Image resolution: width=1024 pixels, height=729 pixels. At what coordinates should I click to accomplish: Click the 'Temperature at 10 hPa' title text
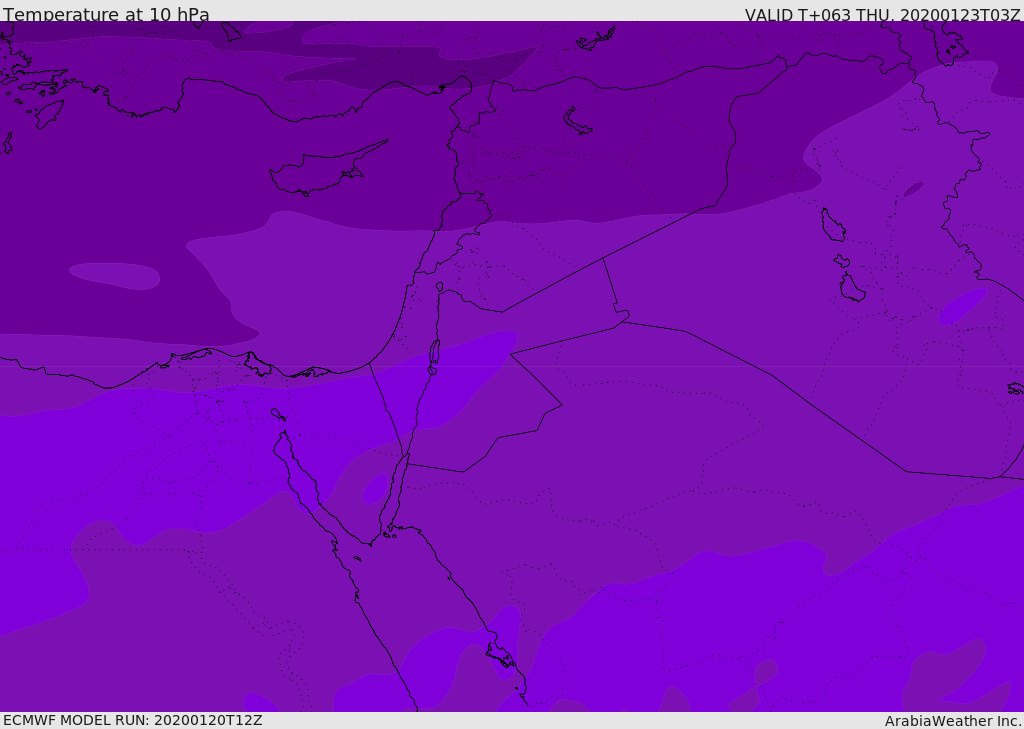tap(106, 14)
